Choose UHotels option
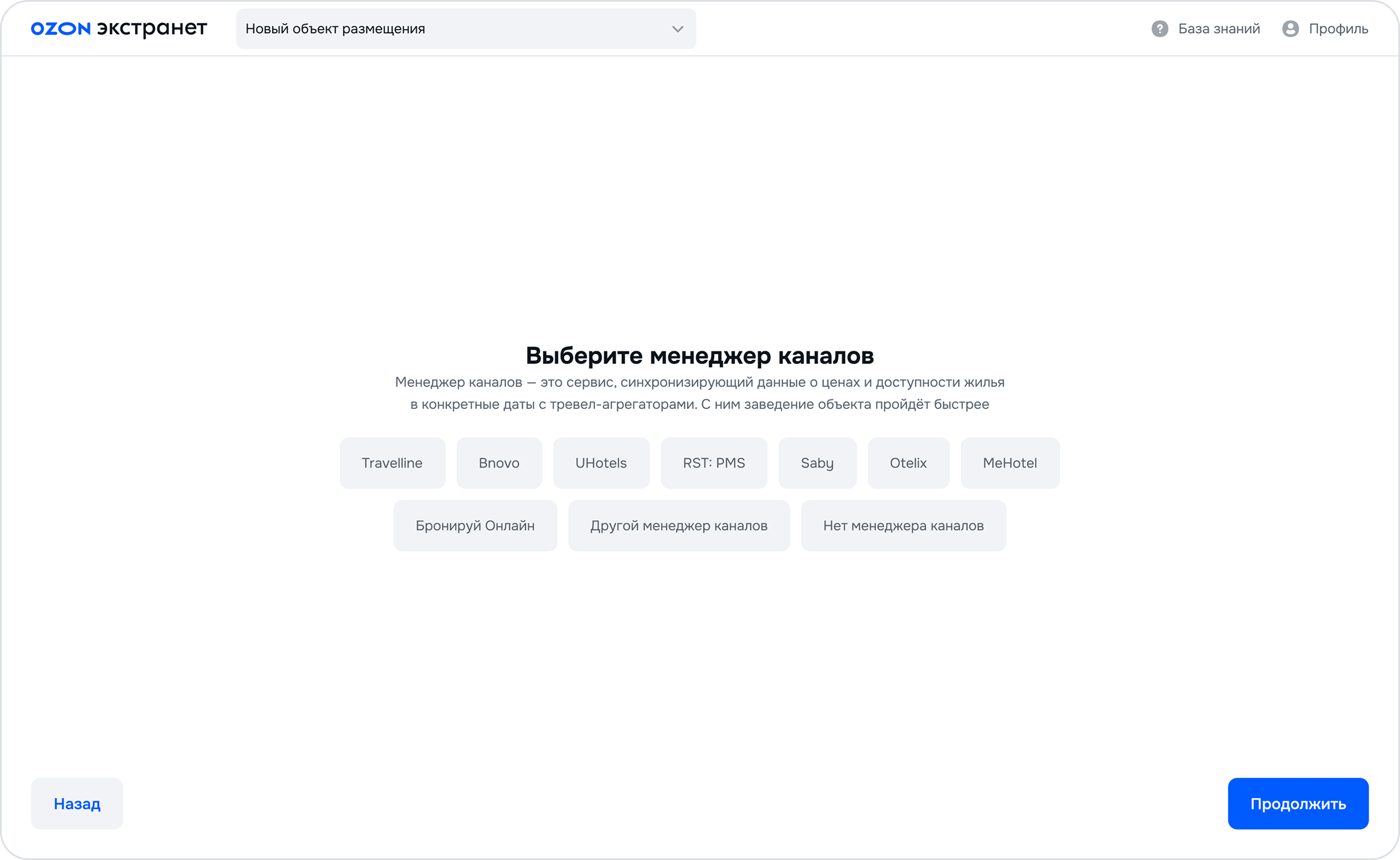1400x860 pixels. tap(600, 463)
